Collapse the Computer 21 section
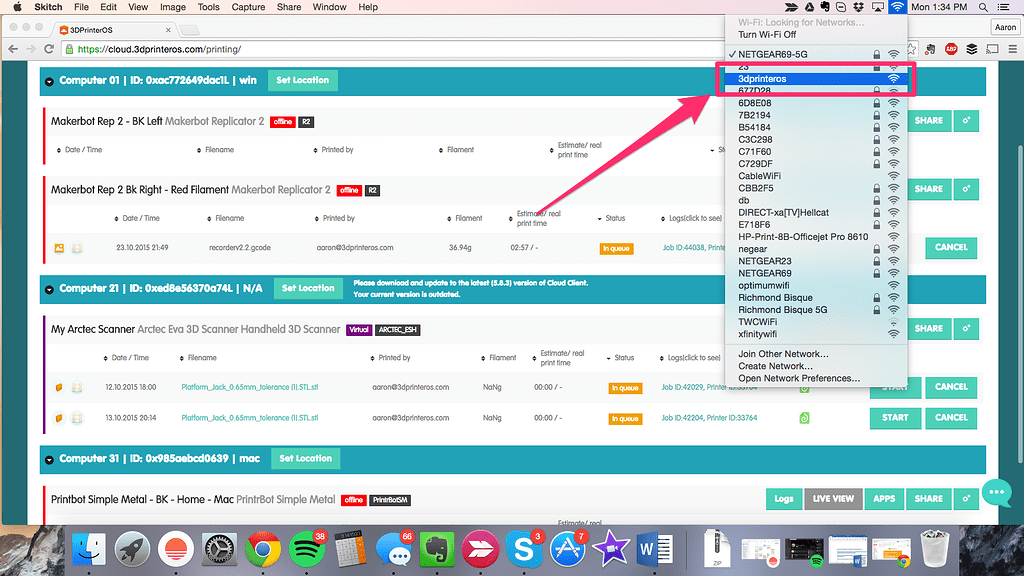 tap(47, 287)
